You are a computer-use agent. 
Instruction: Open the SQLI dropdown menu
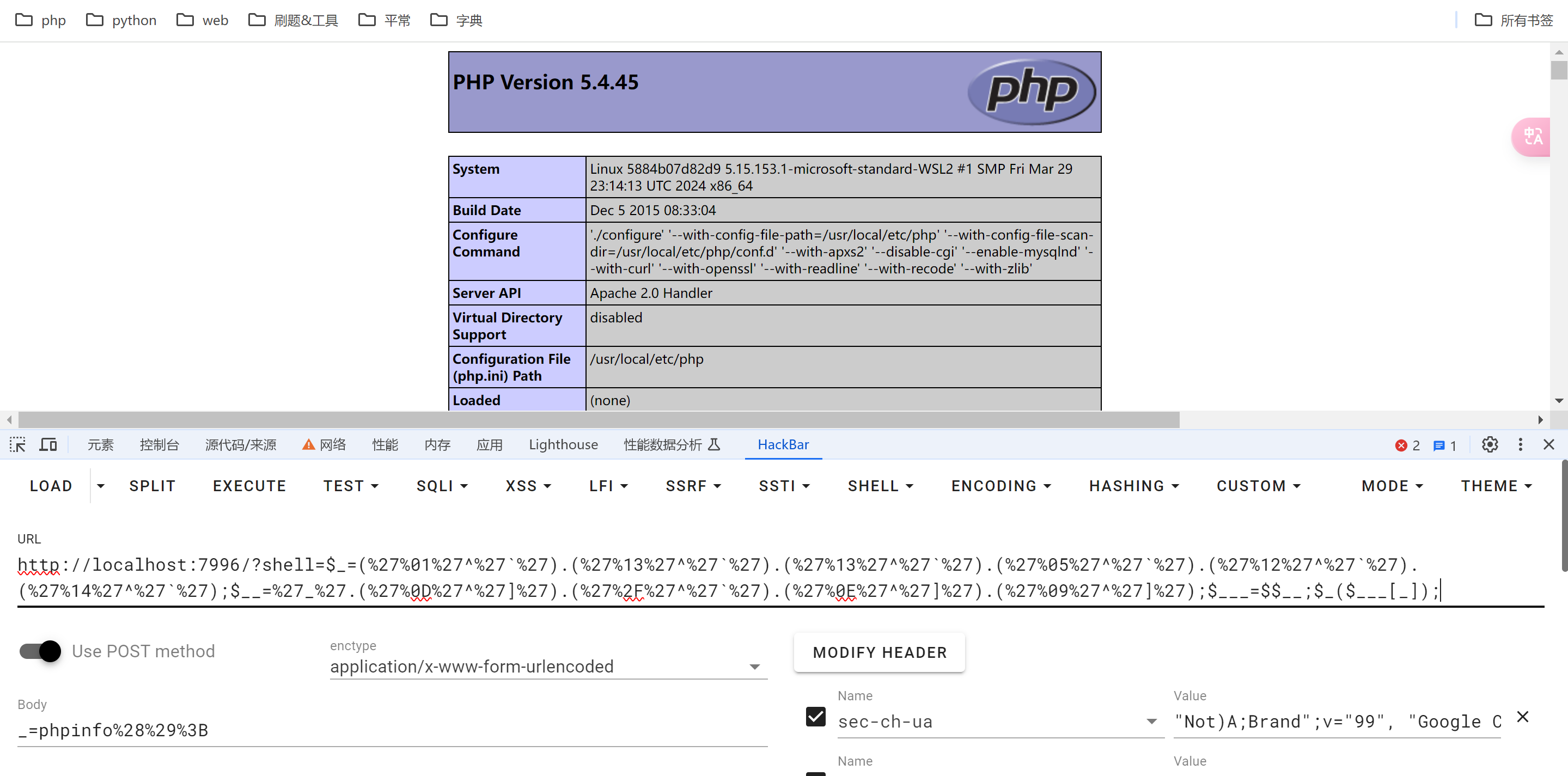coord(442,486)
